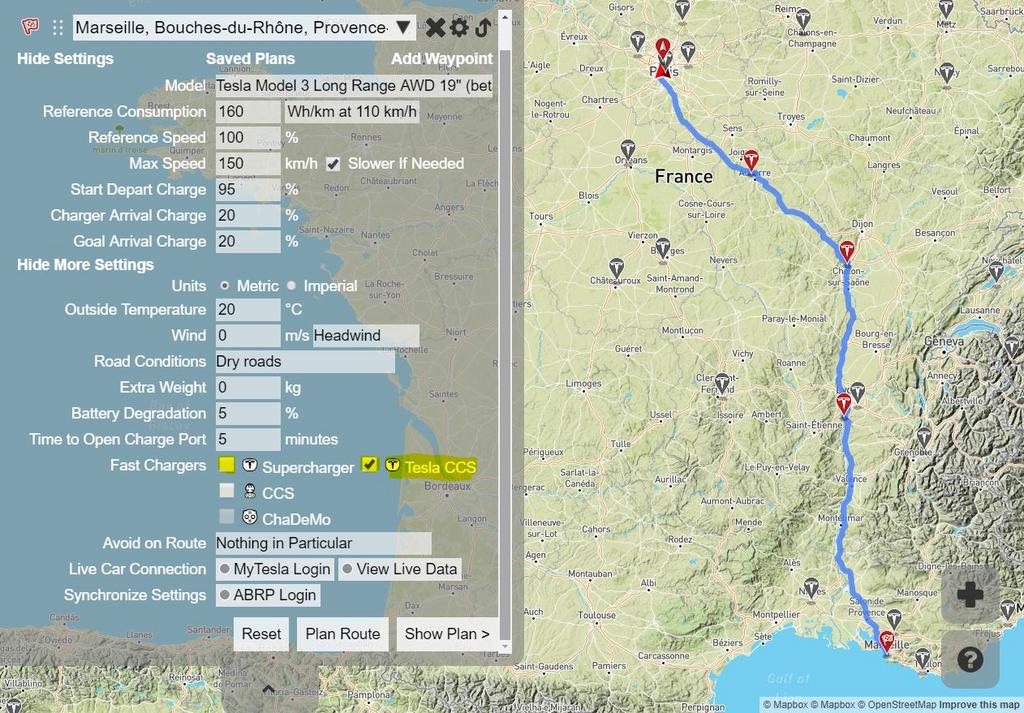Open the Avoid on Route dropdown

pyautogui.click(x=323, y=543)
